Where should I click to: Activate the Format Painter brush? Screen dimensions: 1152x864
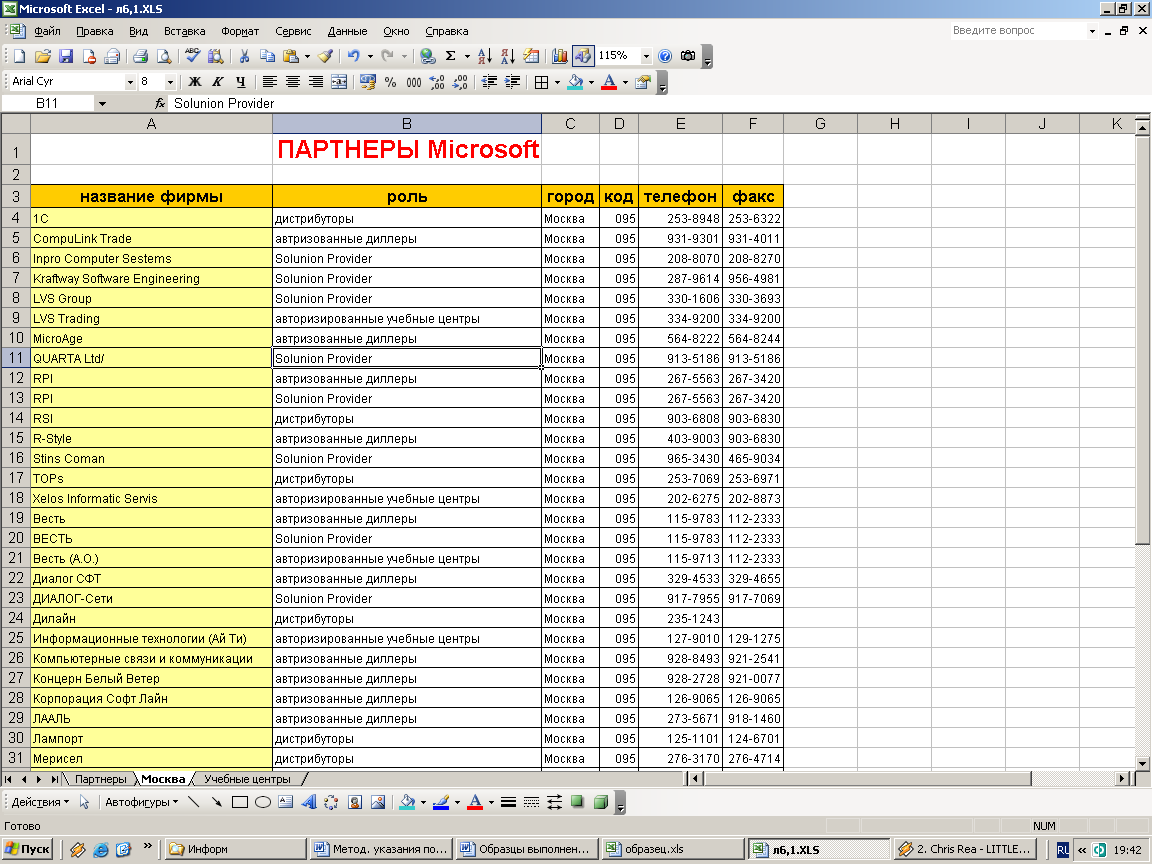click(325, 56)
